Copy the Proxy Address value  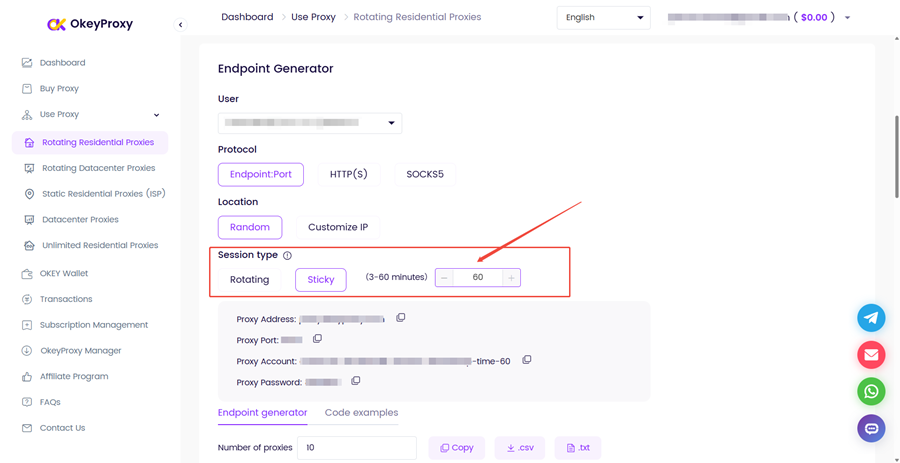click(401, 317)
